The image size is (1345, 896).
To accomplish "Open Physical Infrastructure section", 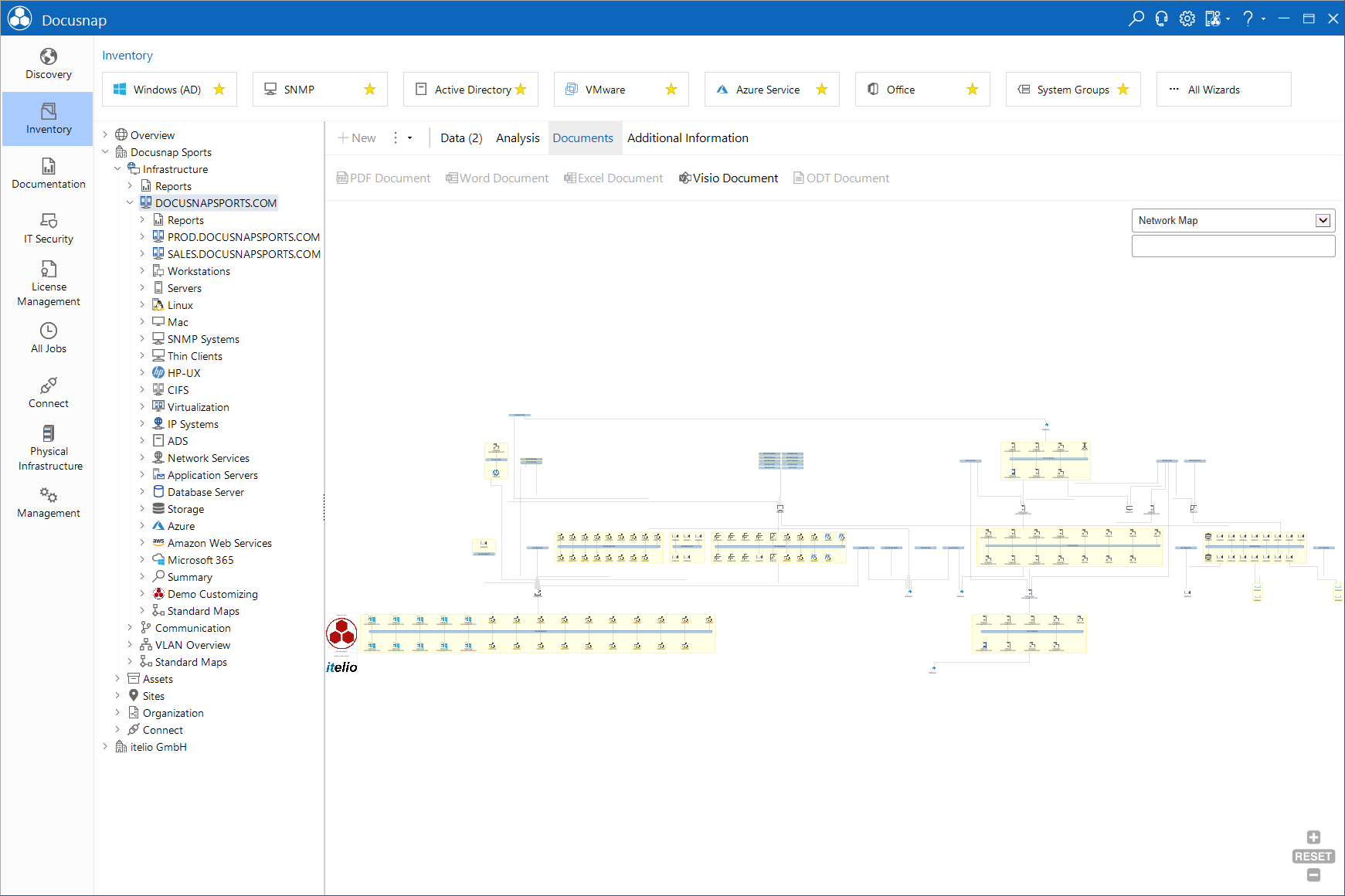I will click(48, 448).
